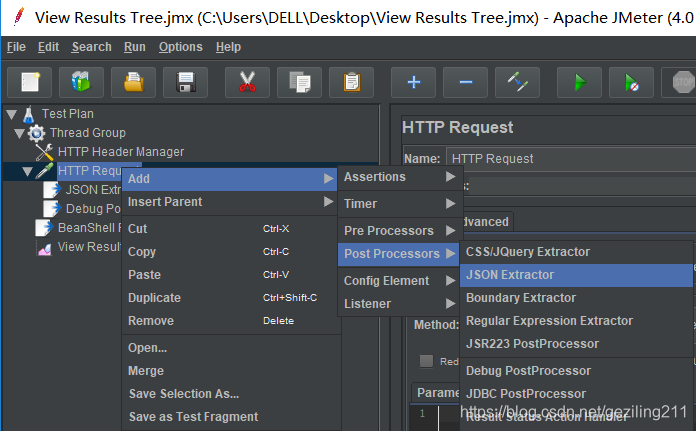Click the Expand All plus icon
This screenshot has width=696, height=431.
click(413, 82)
